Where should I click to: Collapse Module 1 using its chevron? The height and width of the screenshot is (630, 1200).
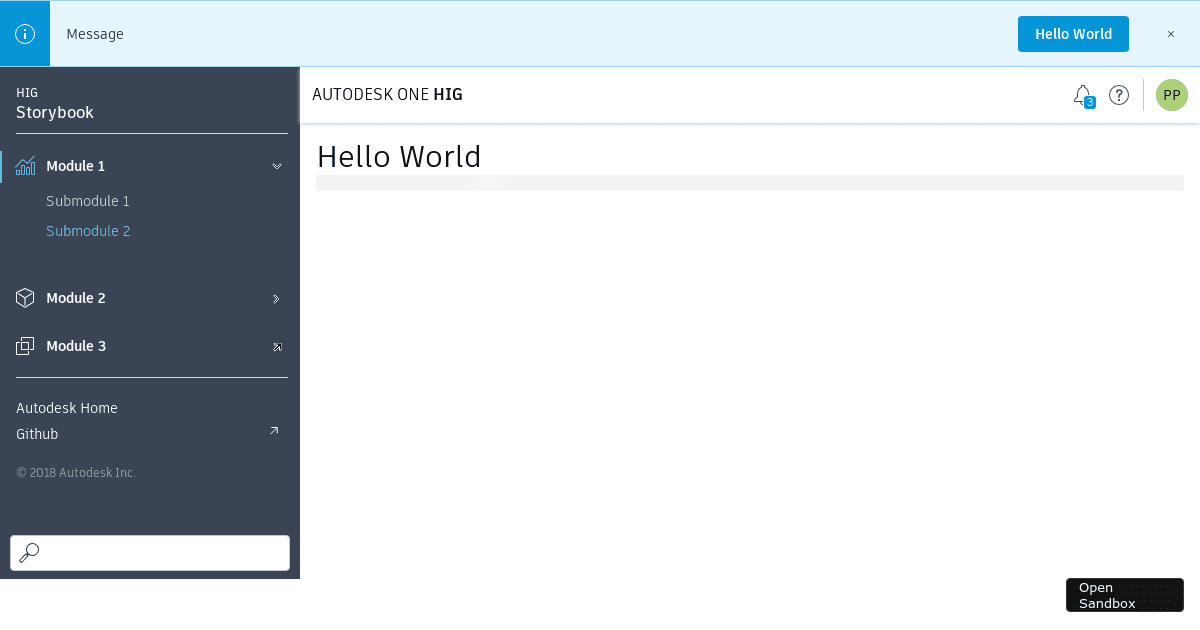[277, 166]
